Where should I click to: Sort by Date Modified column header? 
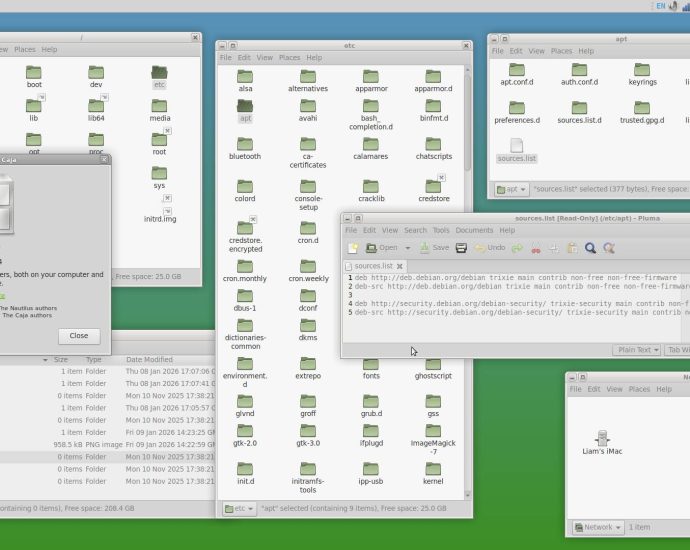tap(149, 360)
